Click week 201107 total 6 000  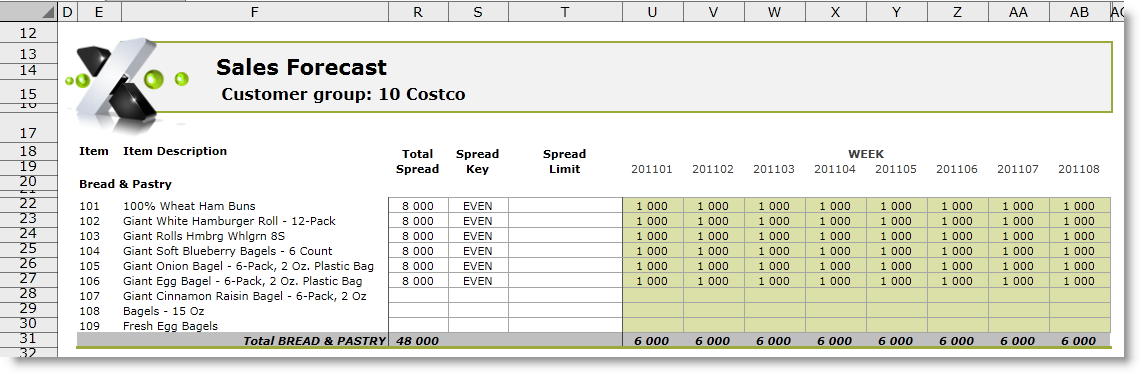click(1018, 340)
